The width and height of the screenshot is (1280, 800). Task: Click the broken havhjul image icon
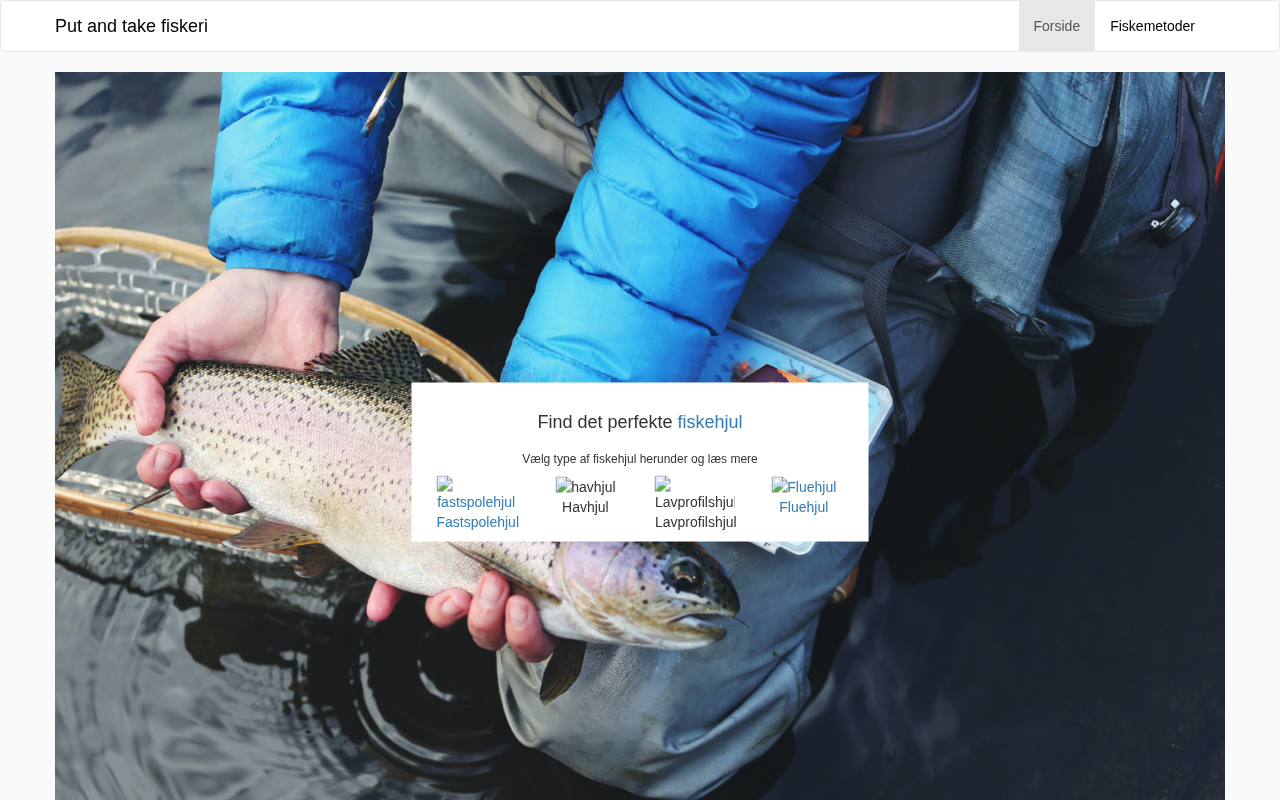pyautogui.click(x=586, y=487)
